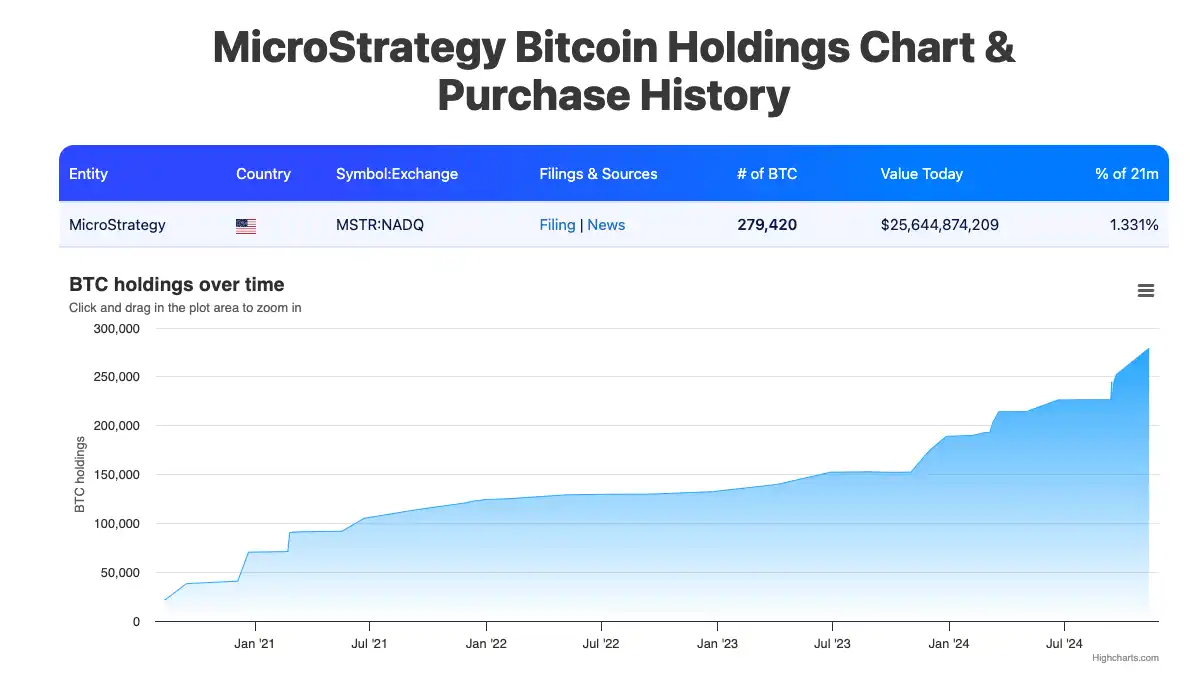The width and height of the screenshot is (1203, 676).
Task: Click the Jul '24 x-axis label
Action: tap(1064, 644)
